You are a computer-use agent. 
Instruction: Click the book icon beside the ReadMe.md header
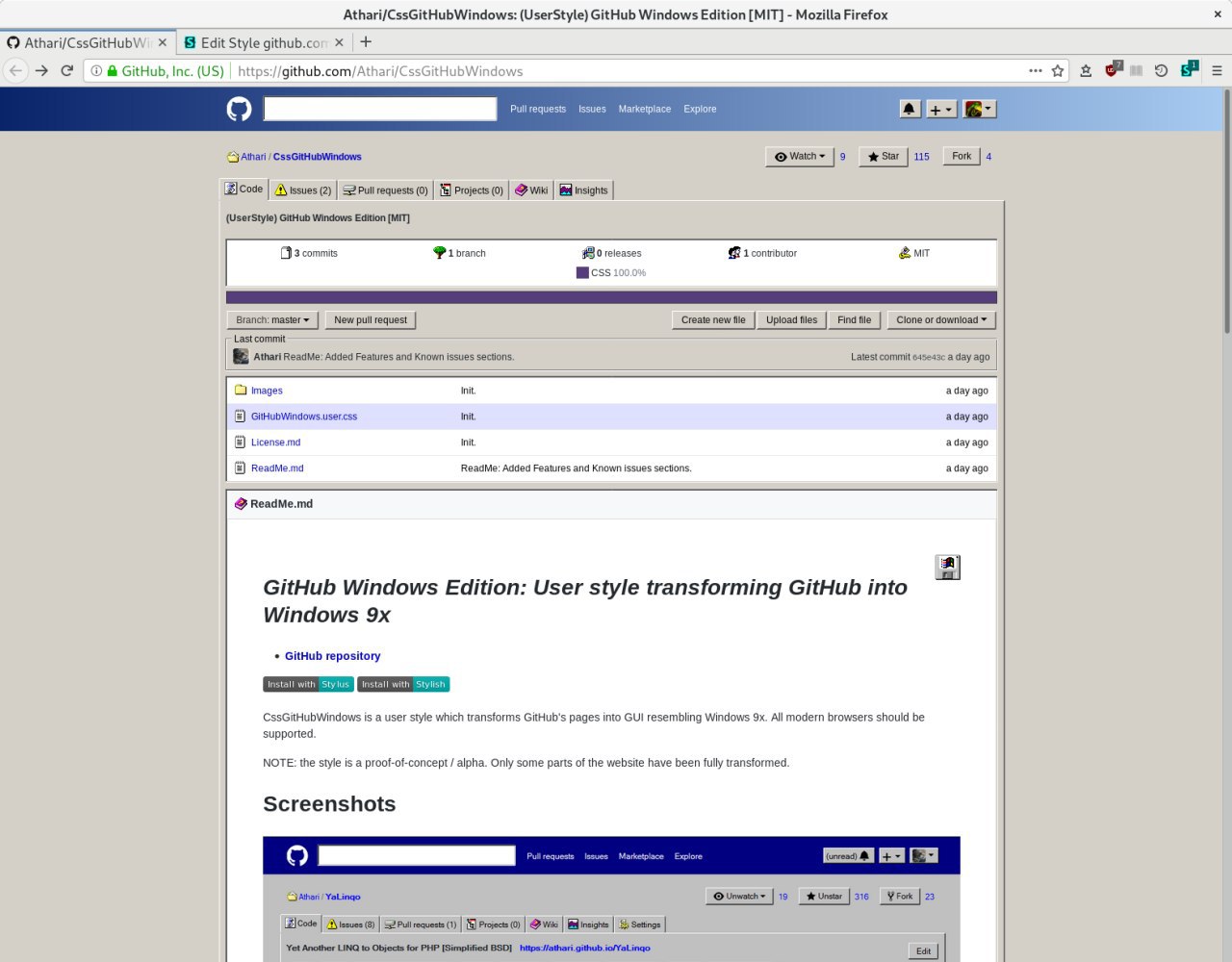click(241, 503)
